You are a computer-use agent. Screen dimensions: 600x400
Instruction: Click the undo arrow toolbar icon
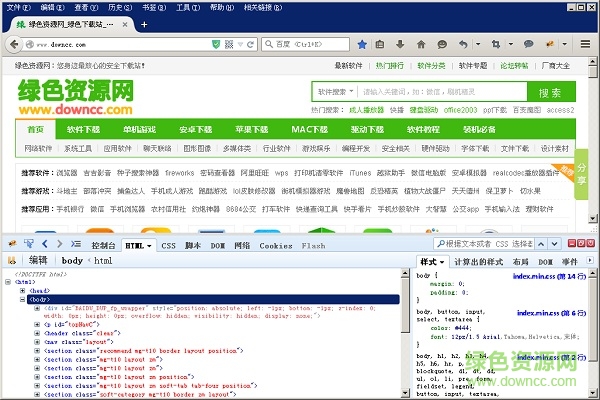(x=463, y=44)
